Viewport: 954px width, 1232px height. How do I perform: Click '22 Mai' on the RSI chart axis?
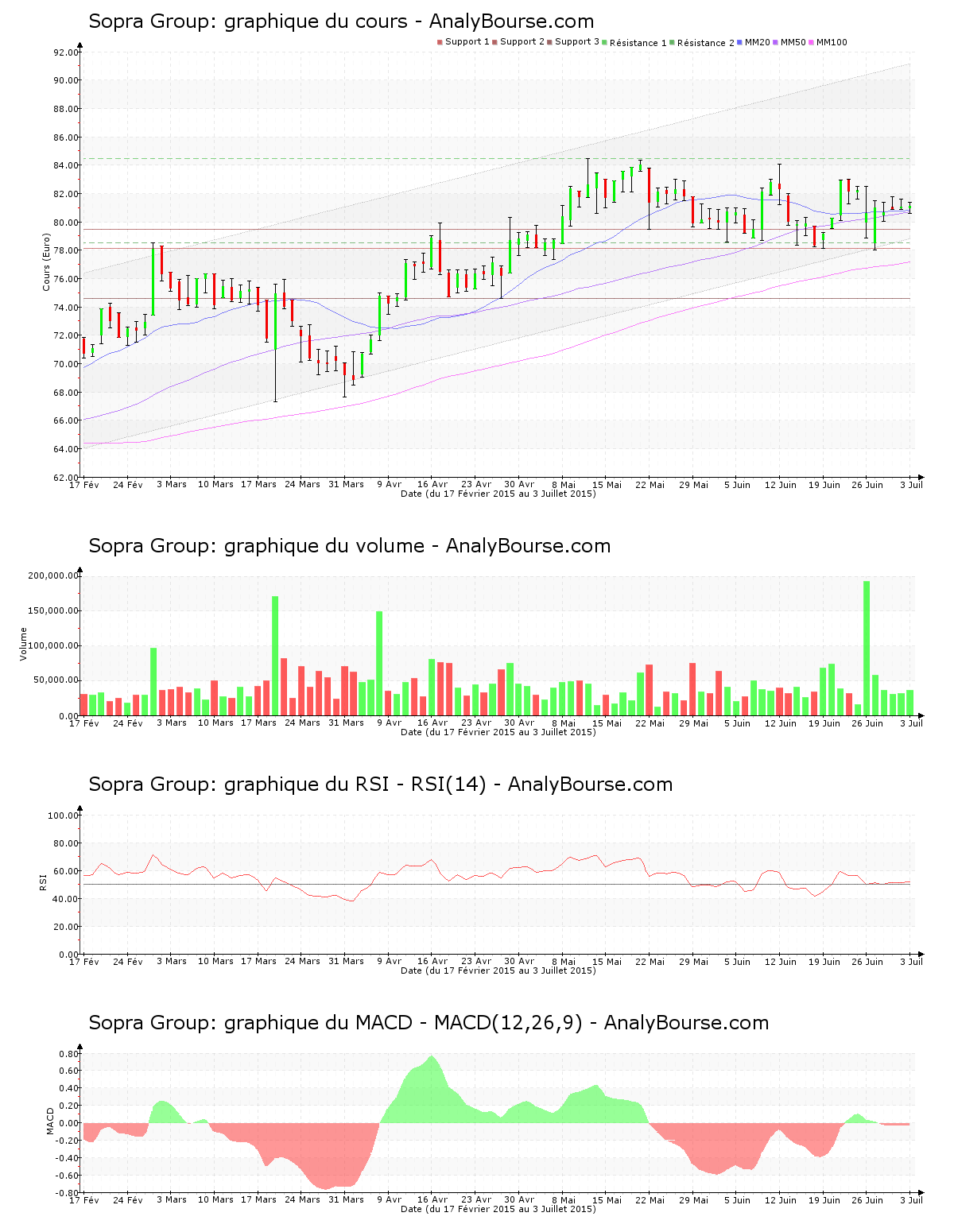click(x=650, y=961)
